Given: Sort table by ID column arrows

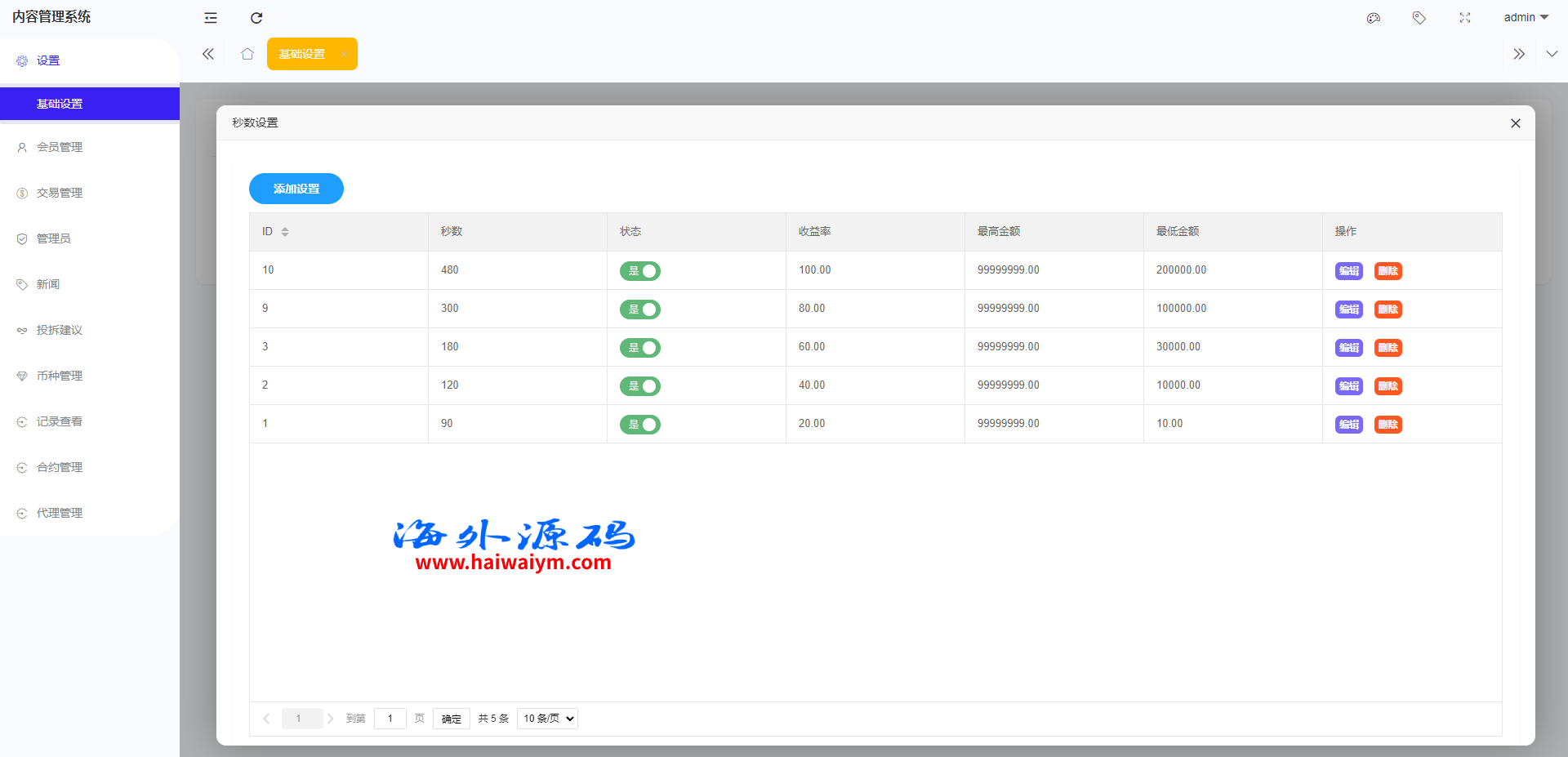Looking at the screenshot, I should [x=285, y=232].
